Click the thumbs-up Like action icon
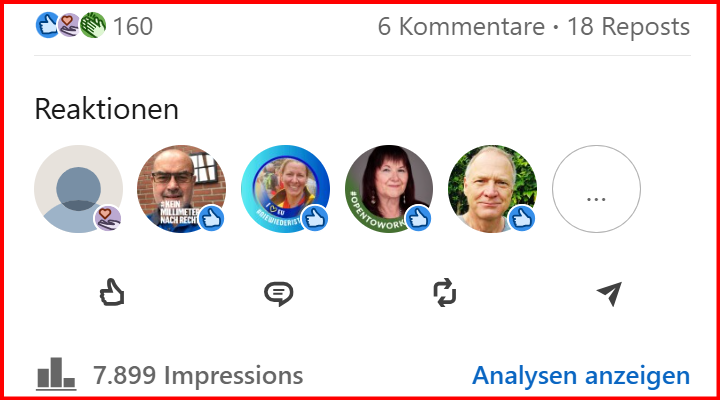 [112, 292]
